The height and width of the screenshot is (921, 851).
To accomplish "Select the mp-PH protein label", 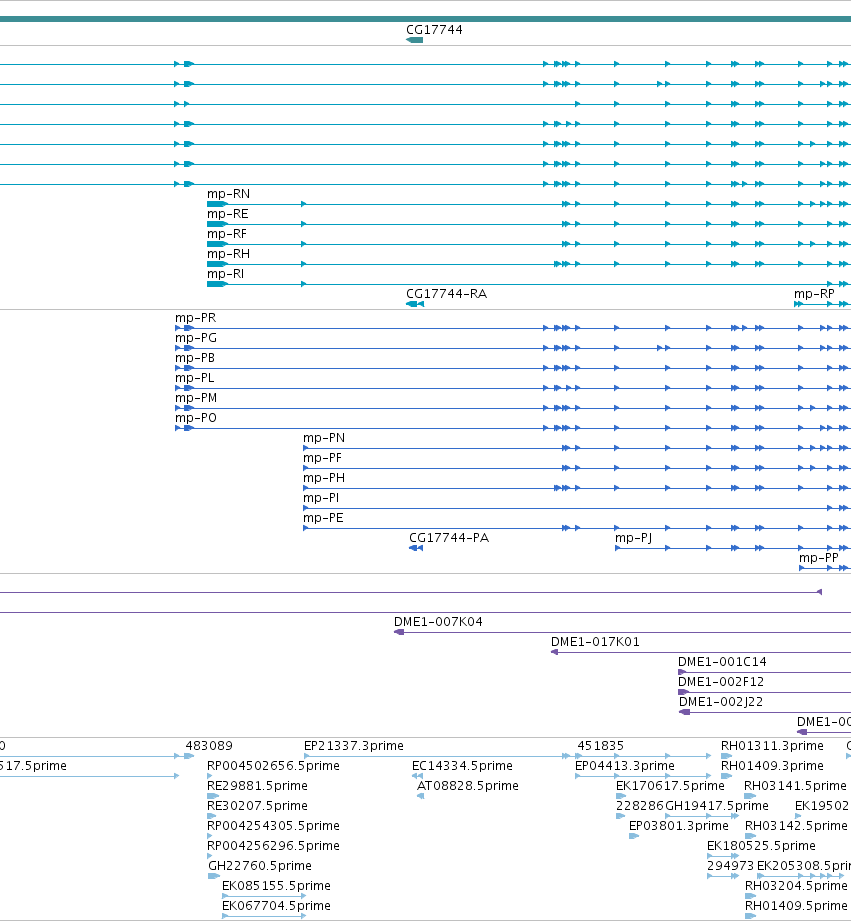I will (x=324, y=478).
